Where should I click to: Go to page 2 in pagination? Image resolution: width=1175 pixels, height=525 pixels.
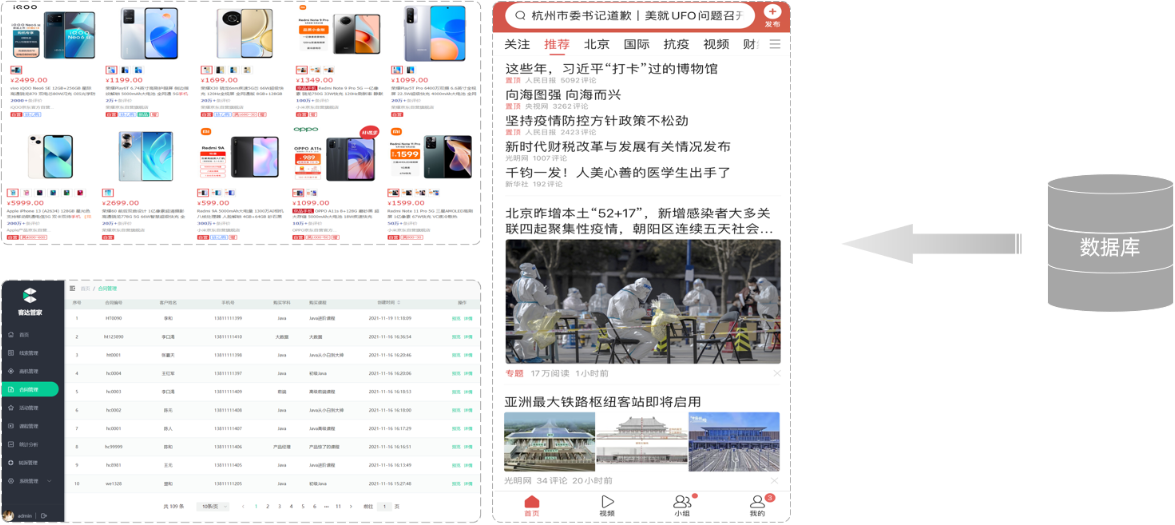267,507
